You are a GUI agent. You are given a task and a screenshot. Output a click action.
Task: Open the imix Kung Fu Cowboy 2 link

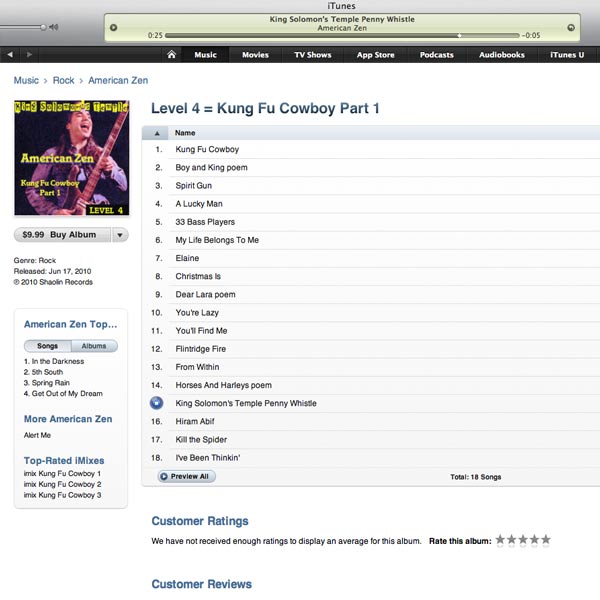62,484
